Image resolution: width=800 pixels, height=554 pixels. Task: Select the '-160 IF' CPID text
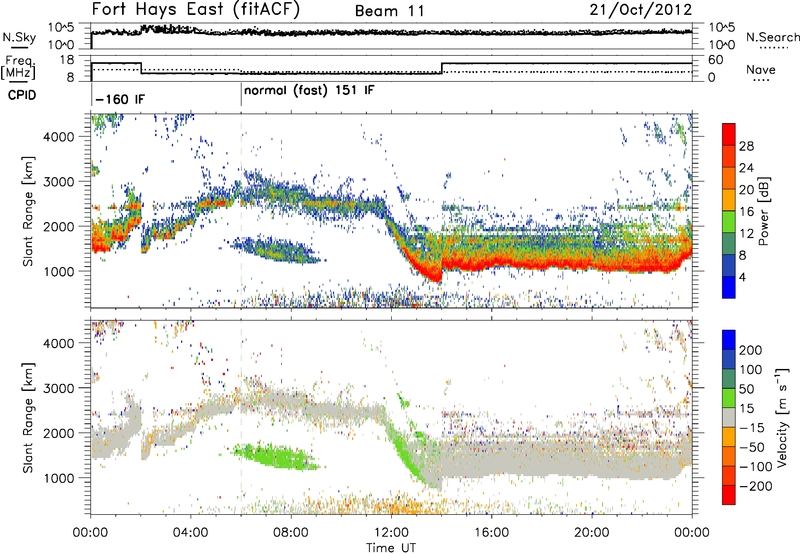pyautogui.click(x=120, y=99)
